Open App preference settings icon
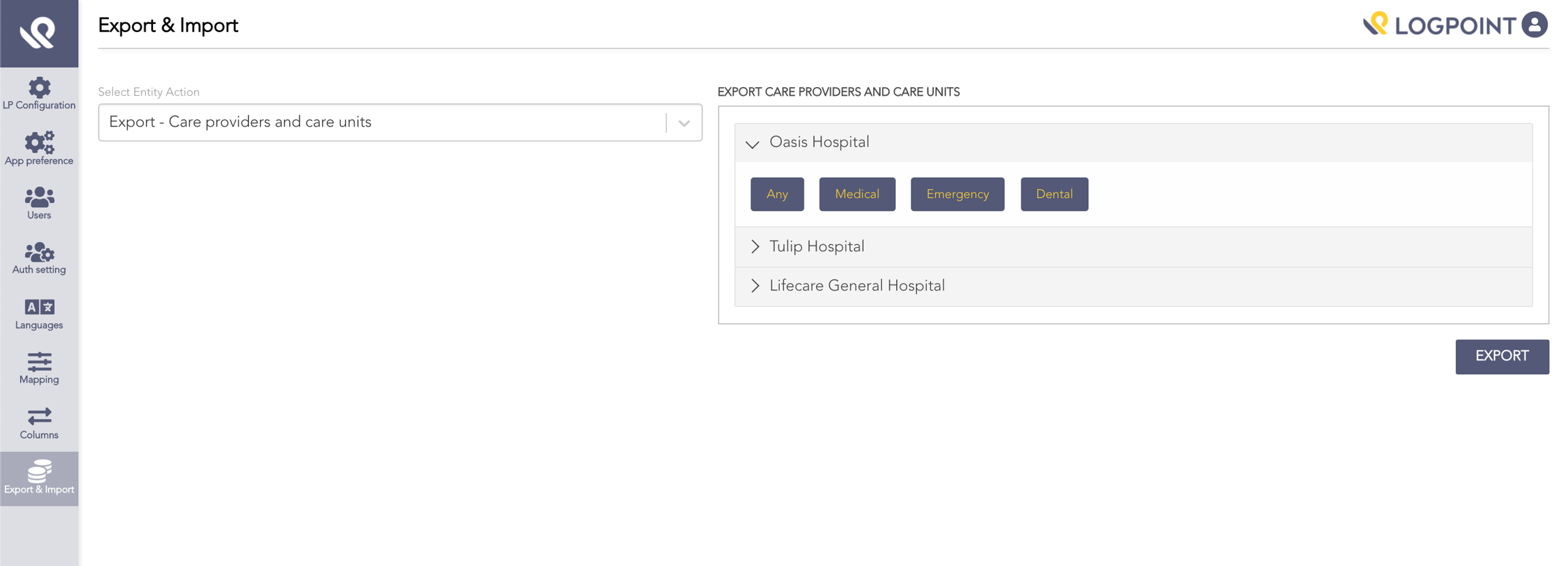 point(39,142)
